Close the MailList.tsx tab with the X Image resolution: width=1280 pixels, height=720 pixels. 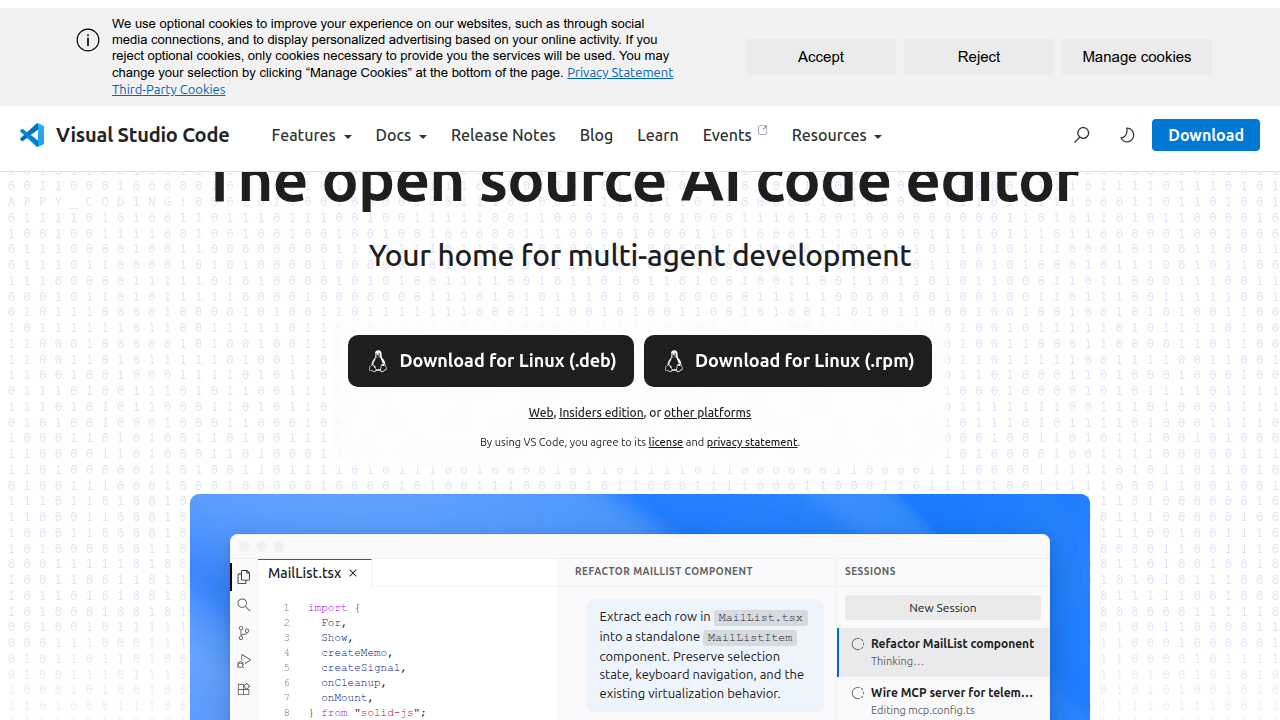pos(353,573)
